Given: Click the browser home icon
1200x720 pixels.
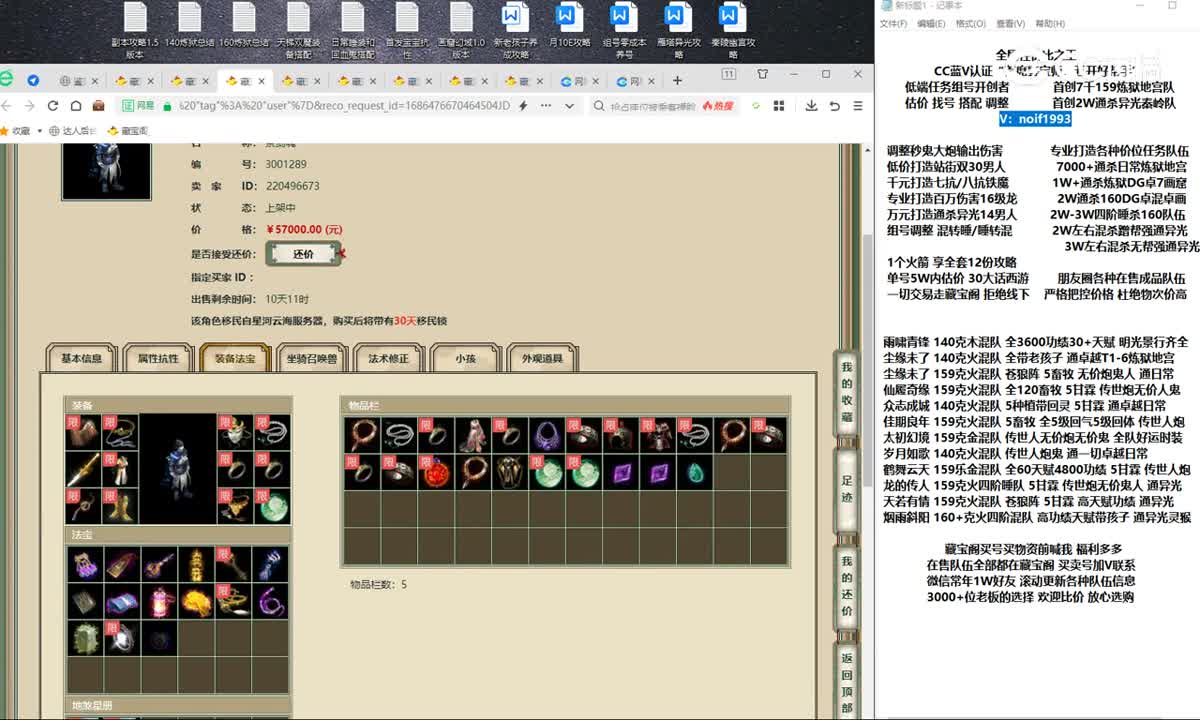Looking at the screenshot, I should [76, 105].
